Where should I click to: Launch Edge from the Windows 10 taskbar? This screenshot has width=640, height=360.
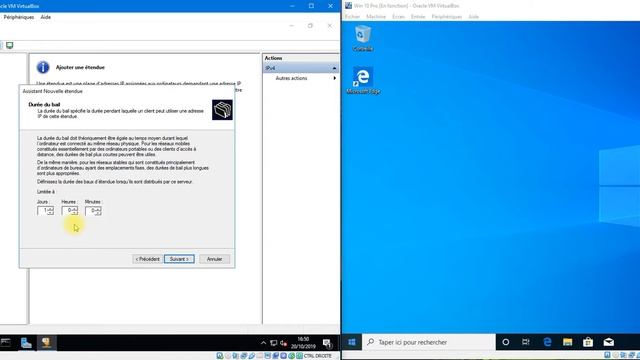point(547,342)
